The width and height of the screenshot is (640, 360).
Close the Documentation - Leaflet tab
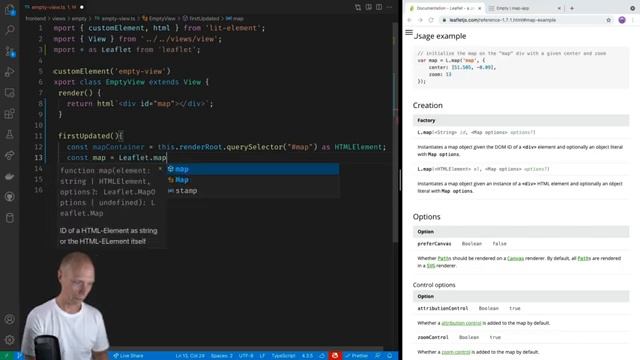[x=480, y=8]
